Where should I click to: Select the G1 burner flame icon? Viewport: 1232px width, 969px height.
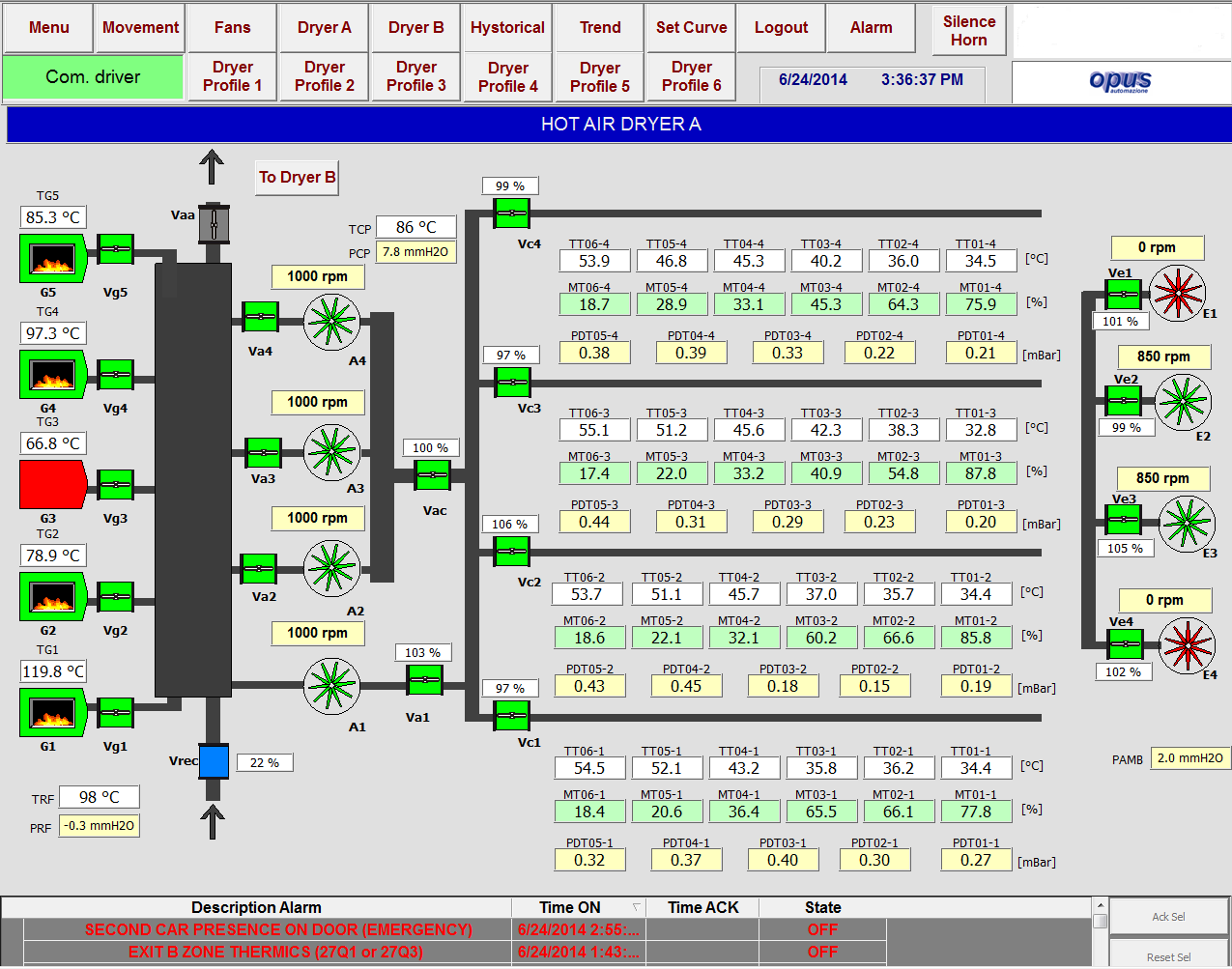(x=53, y=713)
